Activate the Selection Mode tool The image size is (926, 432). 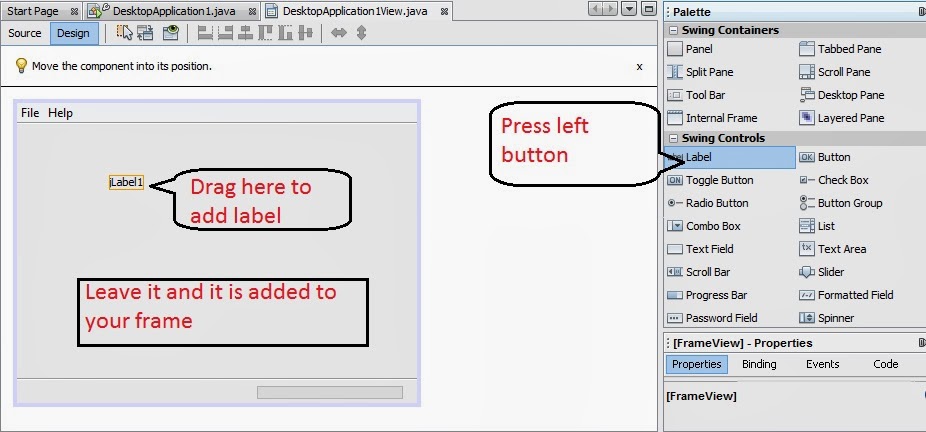(x=124, y=33)
